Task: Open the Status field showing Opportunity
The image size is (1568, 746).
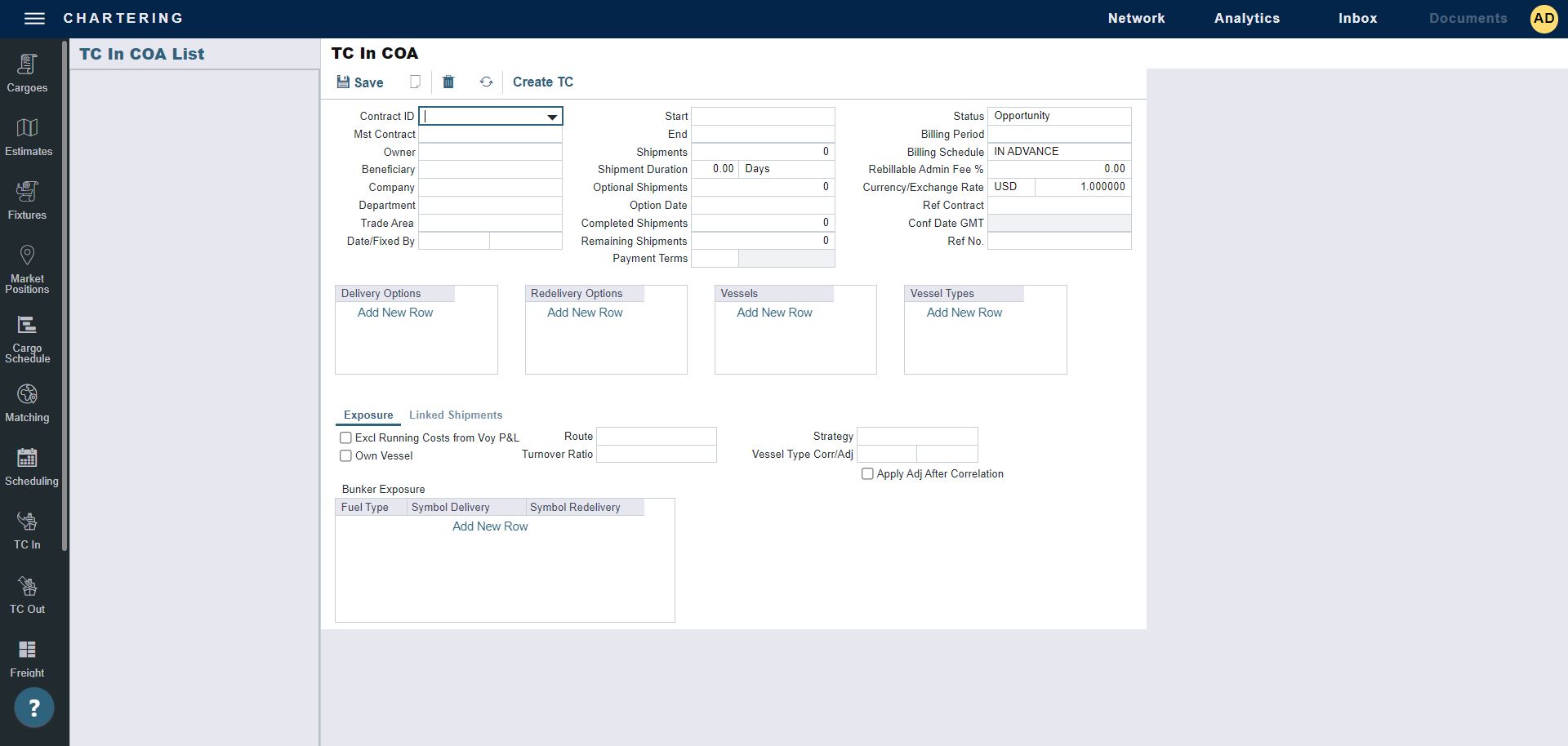Action: tap(1058, 116)
